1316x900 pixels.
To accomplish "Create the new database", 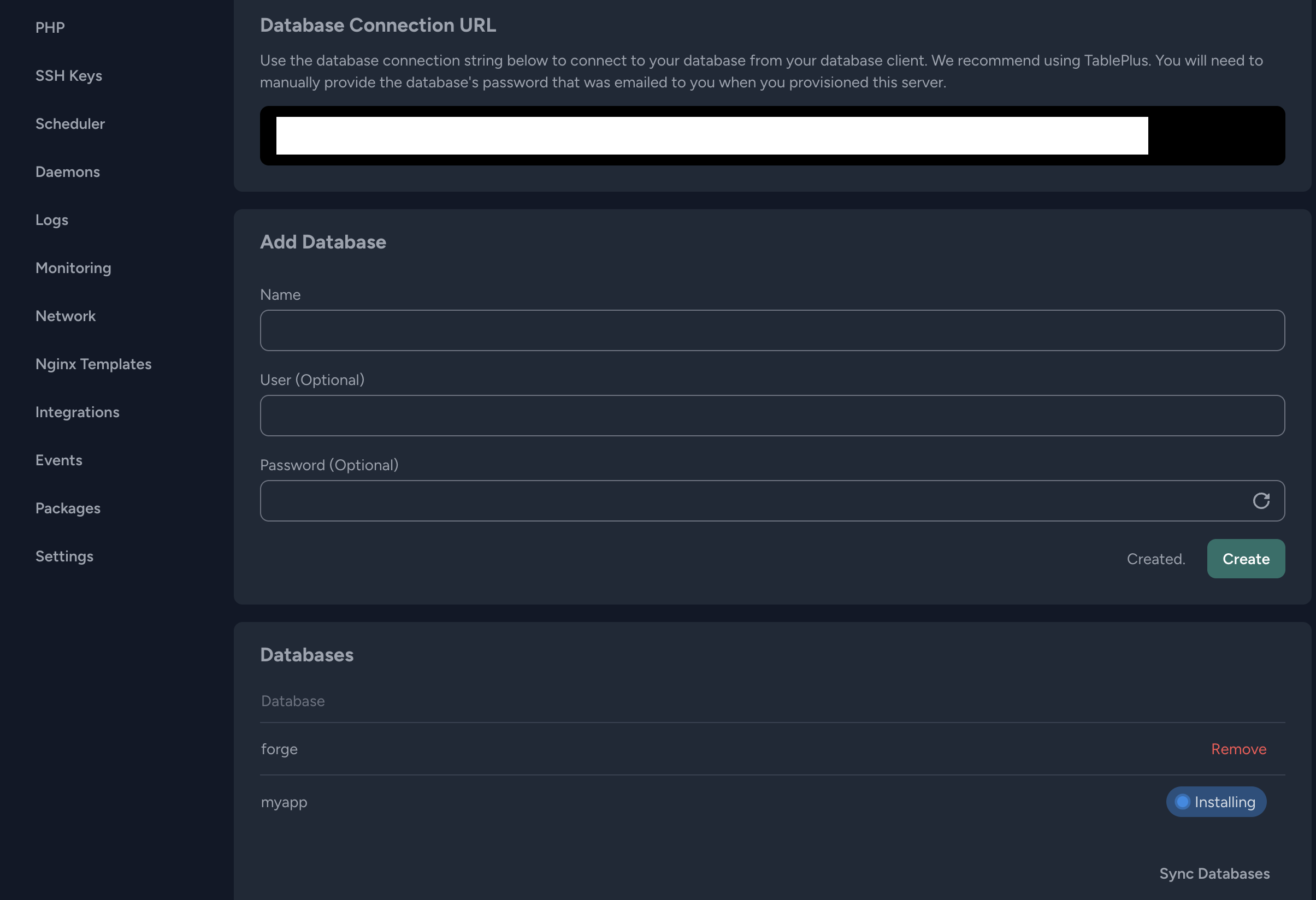I will pos(1245,559).
